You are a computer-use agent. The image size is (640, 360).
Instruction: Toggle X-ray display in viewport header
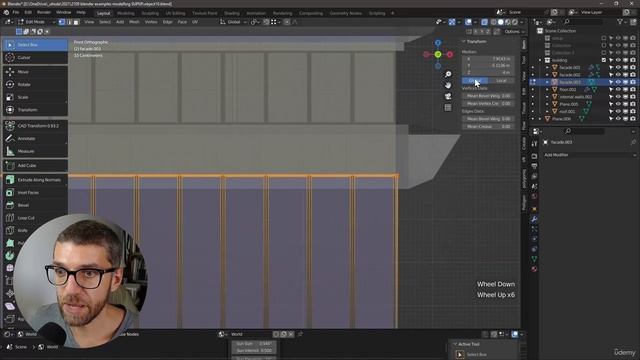pyautogui.click(x=484, y=22)
